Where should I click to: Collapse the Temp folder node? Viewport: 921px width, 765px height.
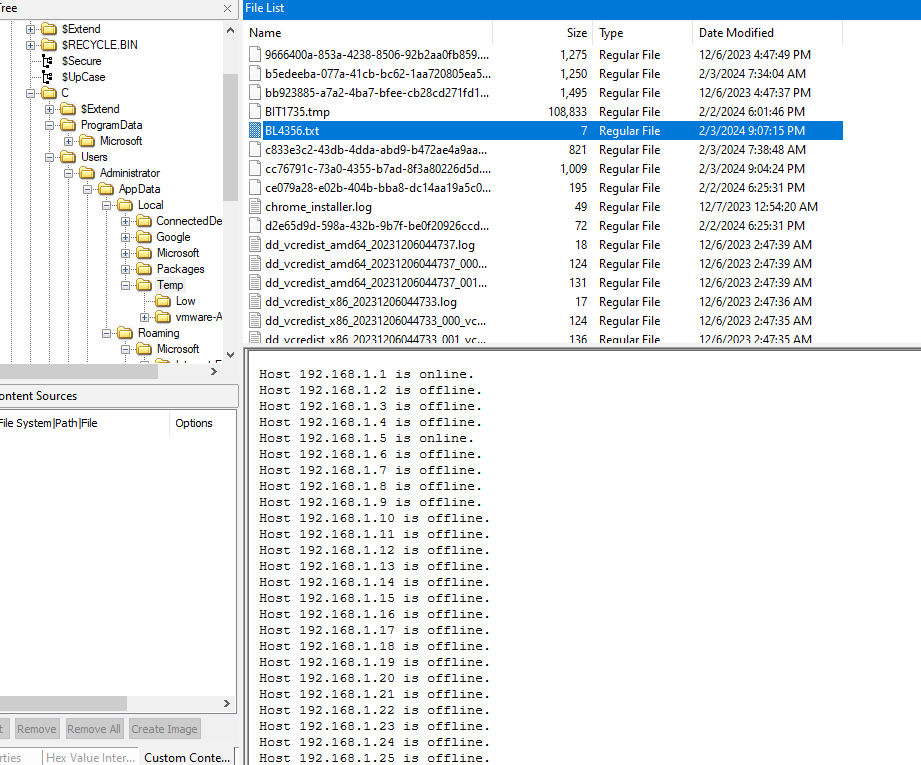(126, 286)
